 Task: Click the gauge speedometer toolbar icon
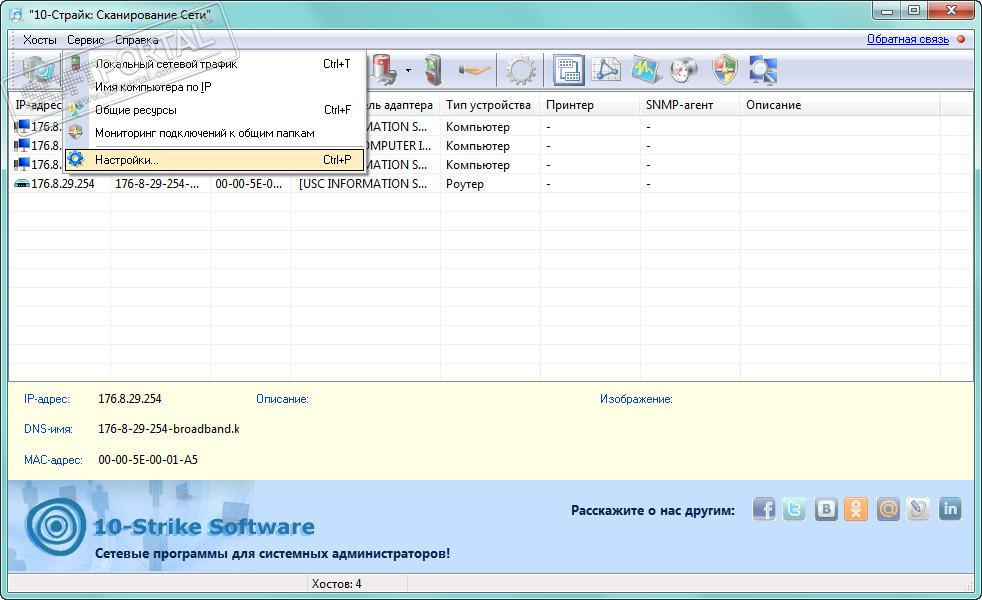click(684, 70)
